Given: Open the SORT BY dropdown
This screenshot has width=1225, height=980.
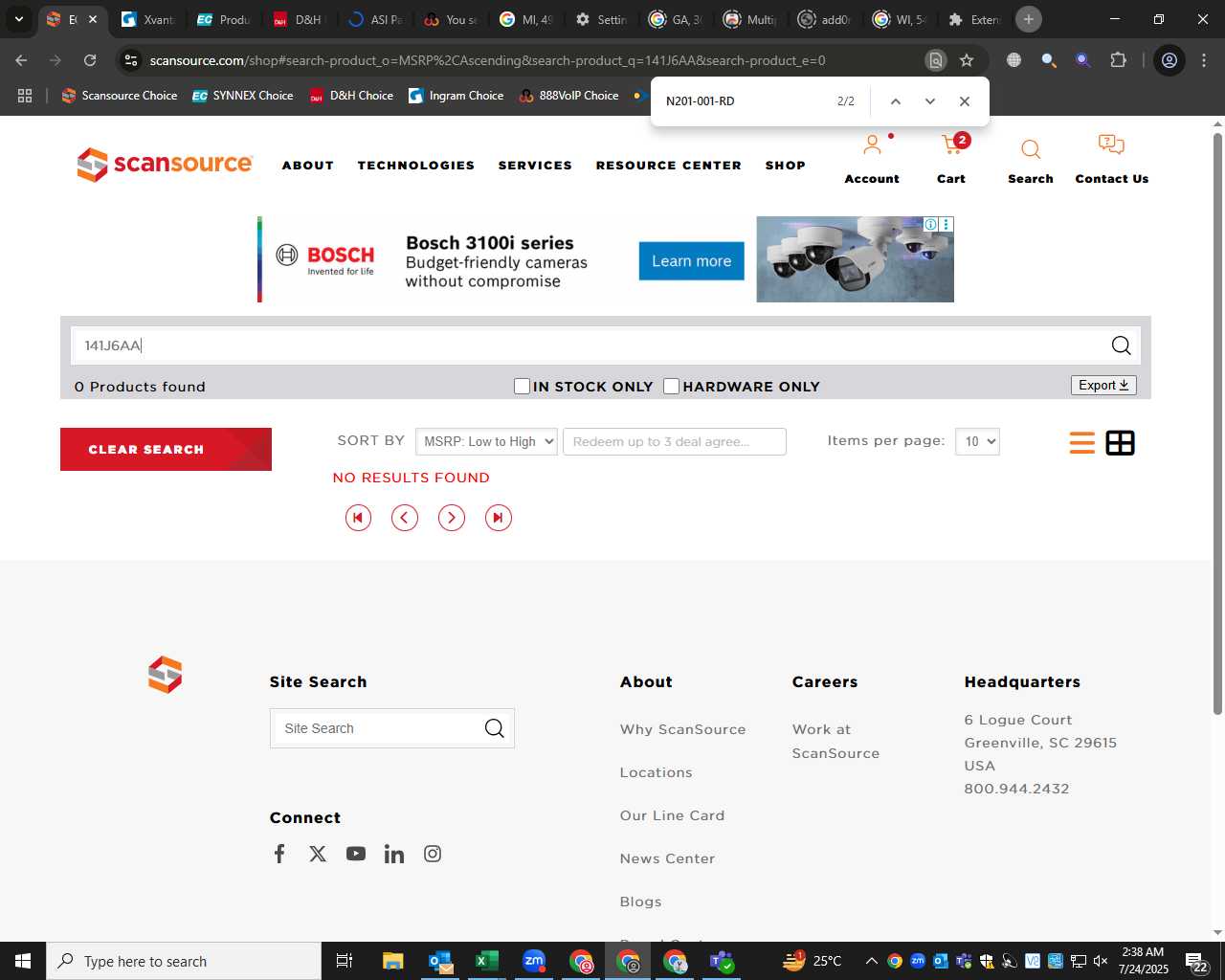Looking at the screenshot, I should [486, 441].
